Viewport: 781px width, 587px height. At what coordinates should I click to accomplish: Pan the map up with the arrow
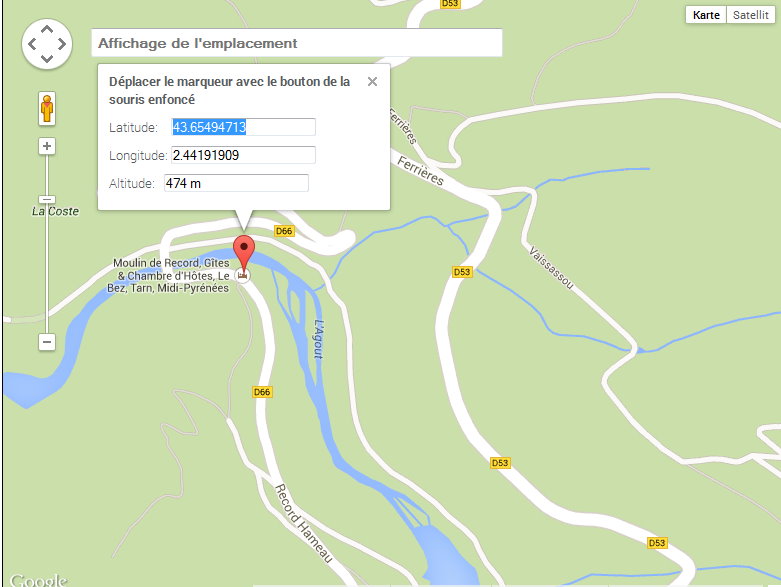click(47, 29)
